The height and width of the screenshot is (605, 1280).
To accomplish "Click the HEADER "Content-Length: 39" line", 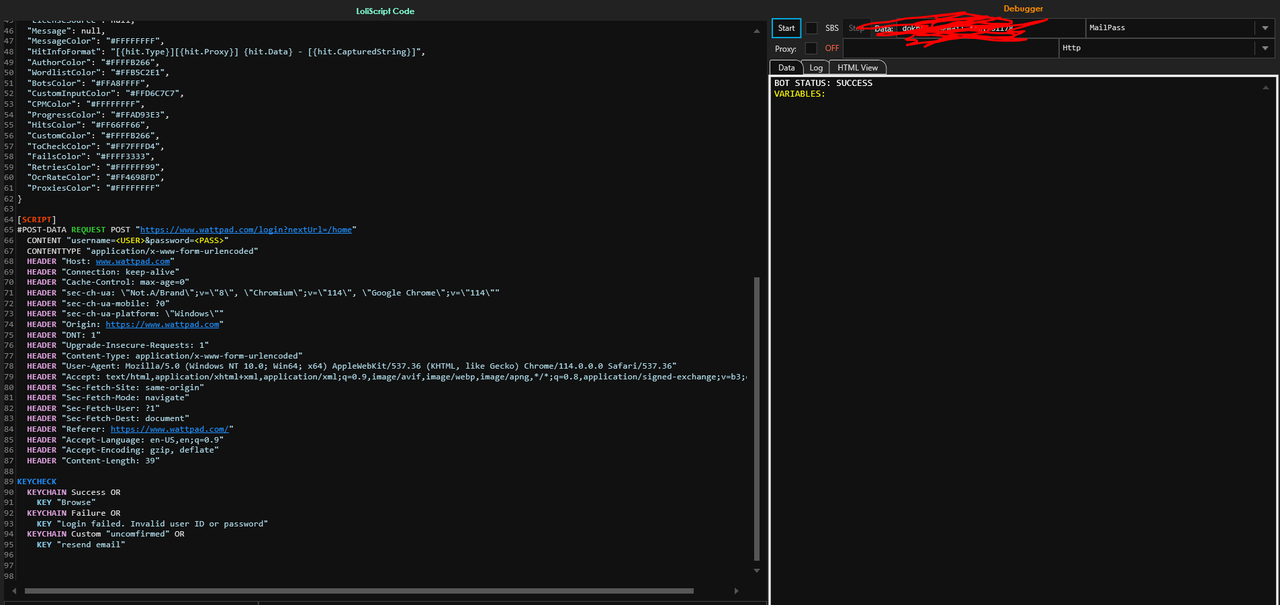I will (x=93, y=460).
